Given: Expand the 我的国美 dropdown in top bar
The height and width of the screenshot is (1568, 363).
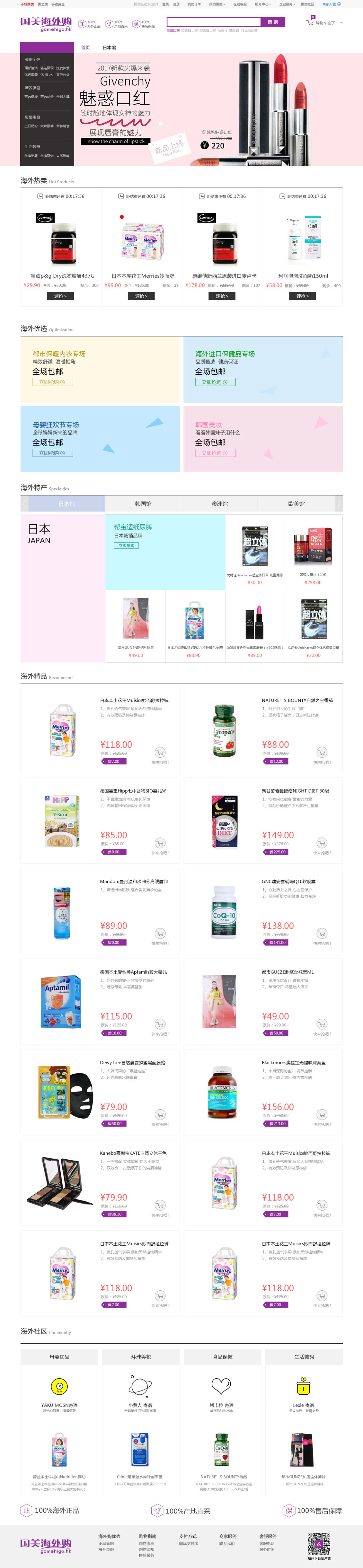Looking at the screenshot, I should point(217,4).
